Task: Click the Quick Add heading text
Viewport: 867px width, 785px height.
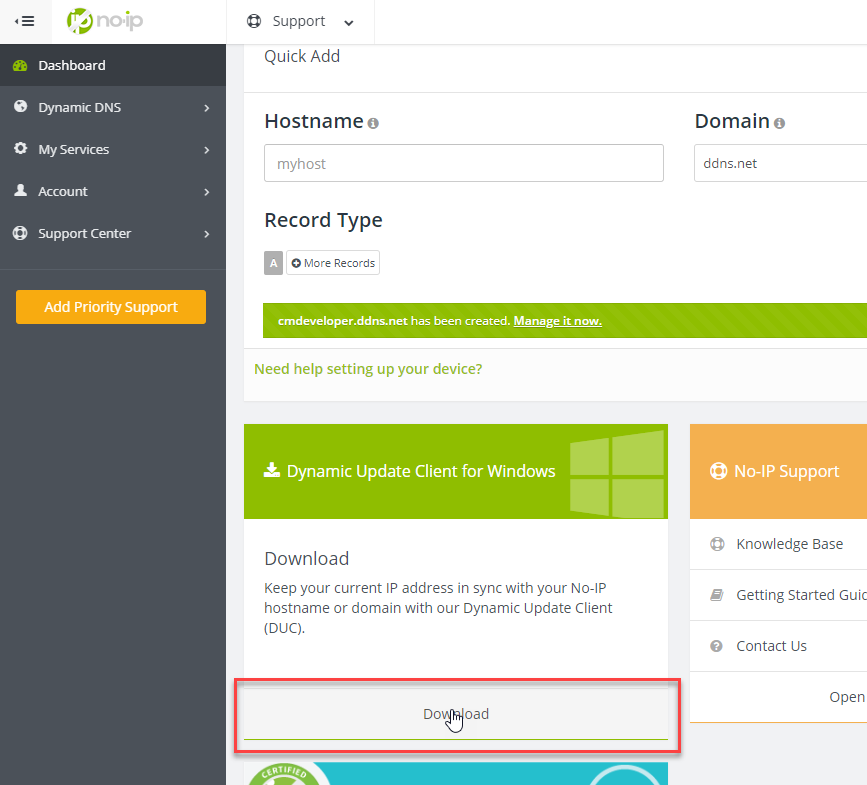Action: point(302,56)
